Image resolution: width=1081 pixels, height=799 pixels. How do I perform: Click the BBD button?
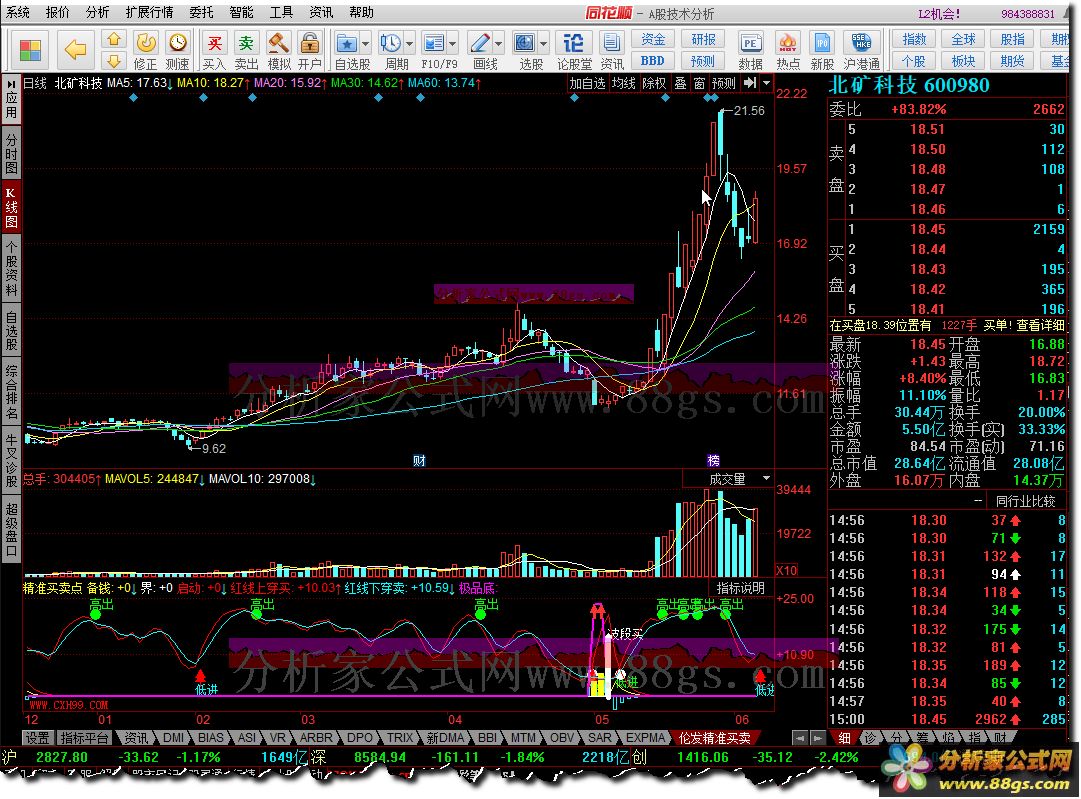click(x=652, y=61)
